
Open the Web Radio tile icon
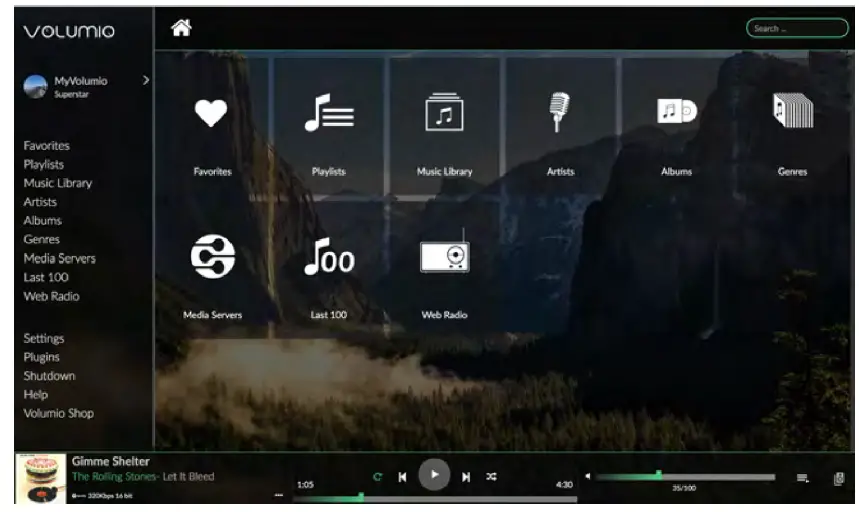(x=445, y=252)
